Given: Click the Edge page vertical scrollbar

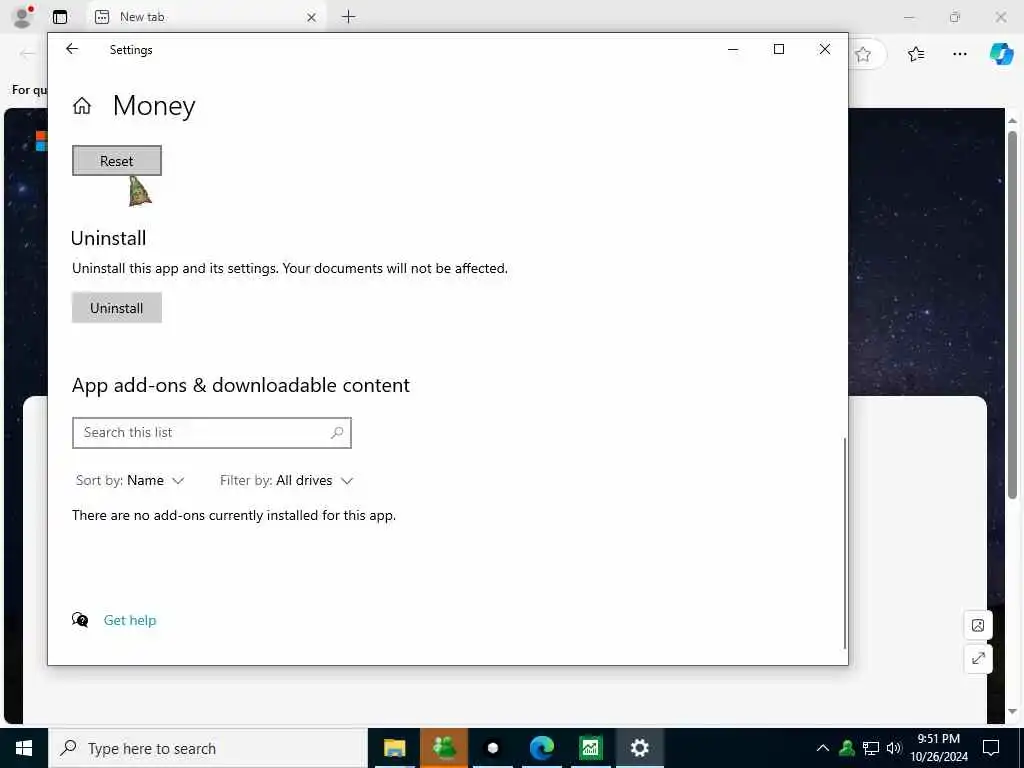Looking at the screenshot, I should pos(1012,315).
